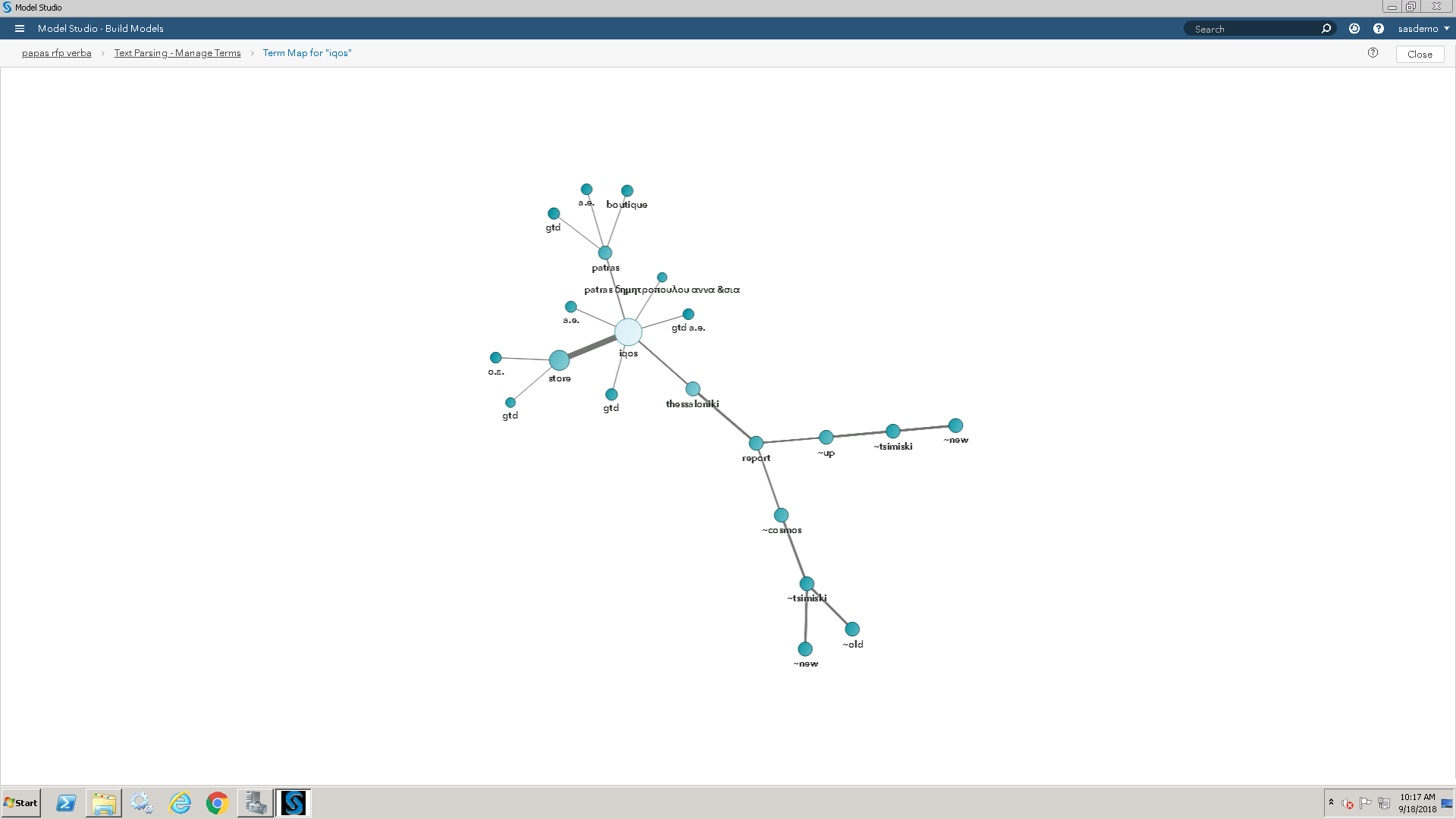The width and height of the screenshot is (1456, 819).
Task: Click the search magnifier icon
Action: click(x=1326, y=29)
